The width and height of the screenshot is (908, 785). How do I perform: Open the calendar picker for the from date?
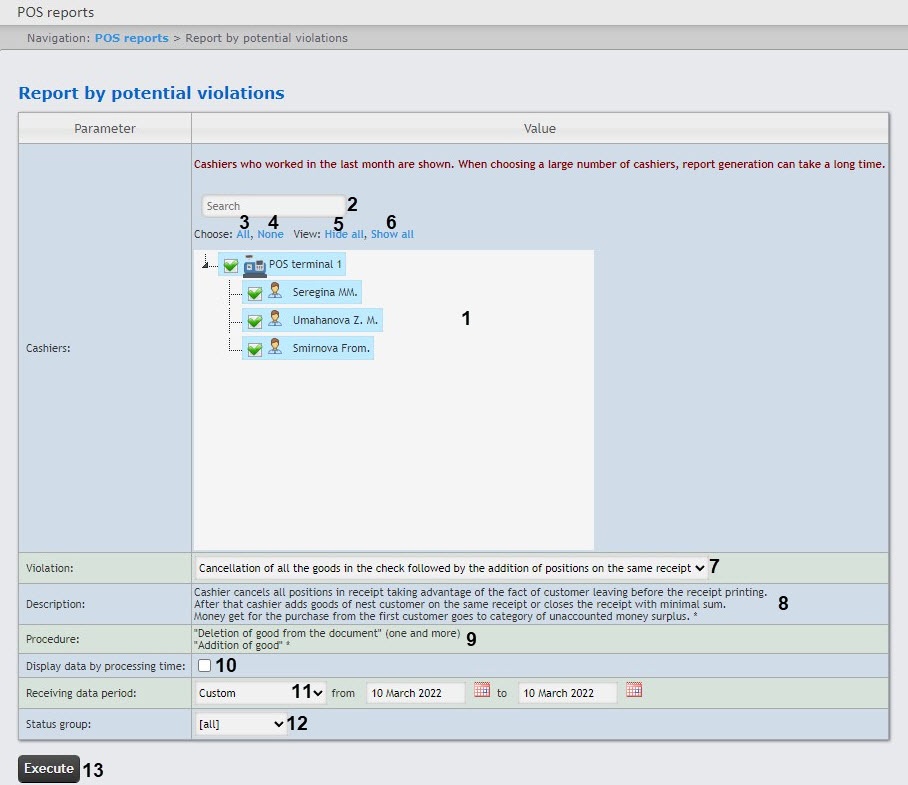click(x=482, y=691)
